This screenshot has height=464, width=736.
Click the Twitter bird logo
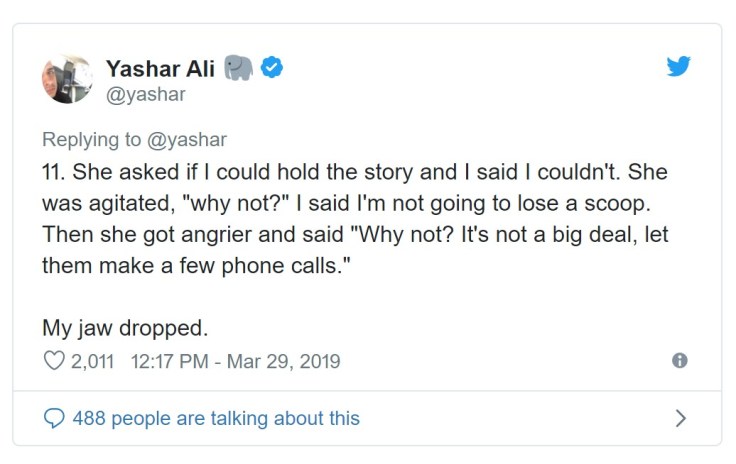tap(677, 66)
